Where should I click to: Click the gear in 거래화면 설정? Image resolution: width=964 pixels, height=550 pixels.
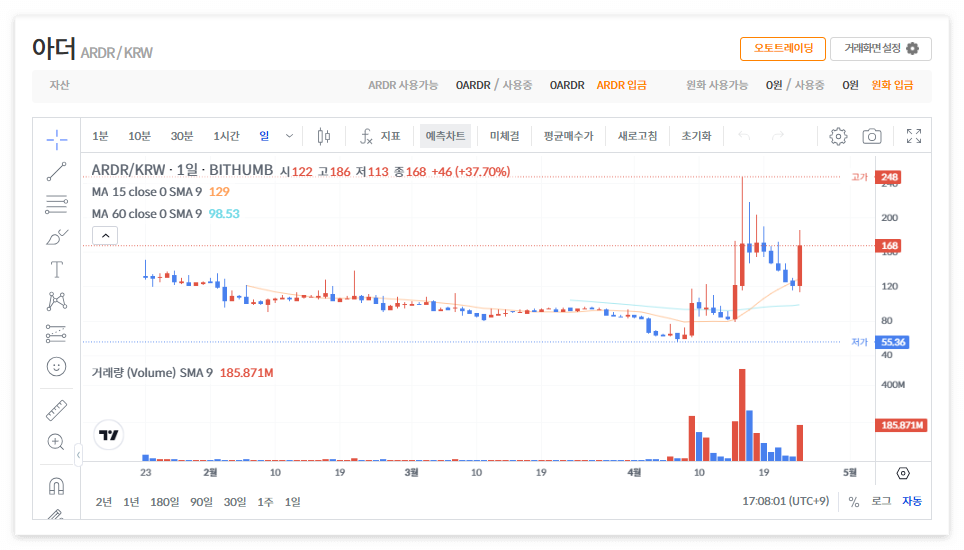pos(913,49)
